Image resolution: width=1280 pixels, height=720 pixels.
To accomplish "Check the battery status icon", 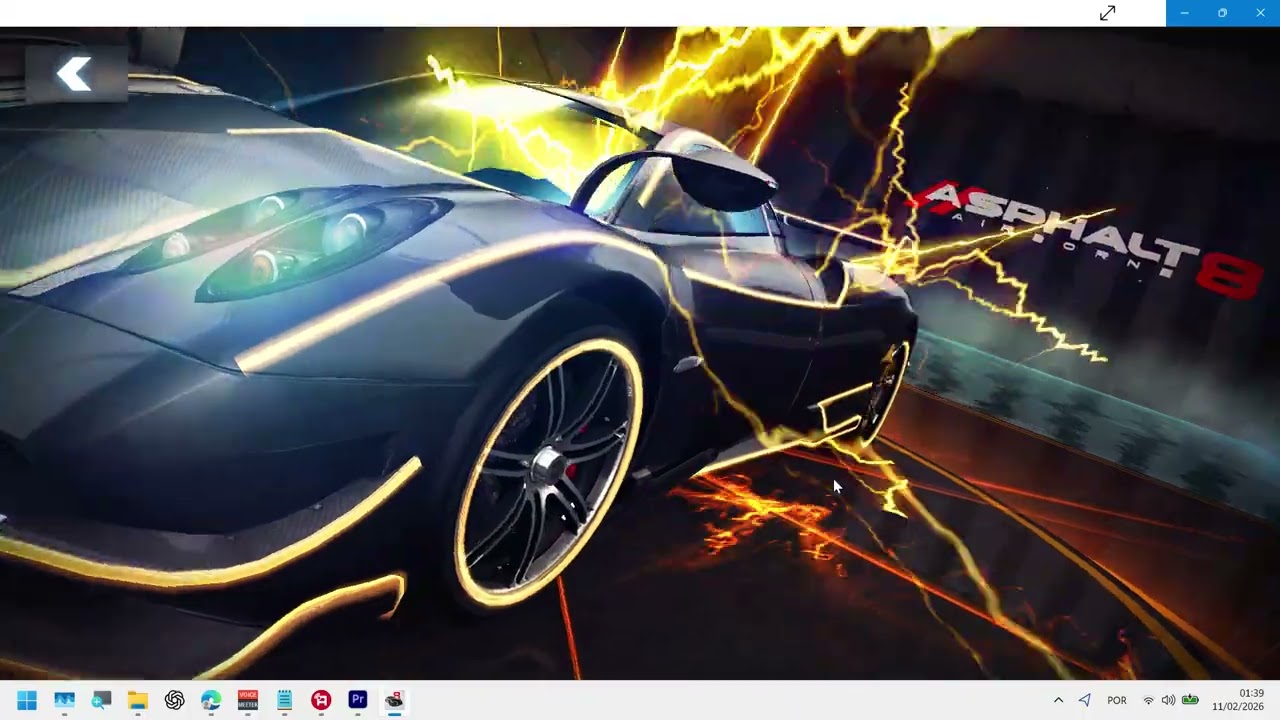I will point(1190,701).
